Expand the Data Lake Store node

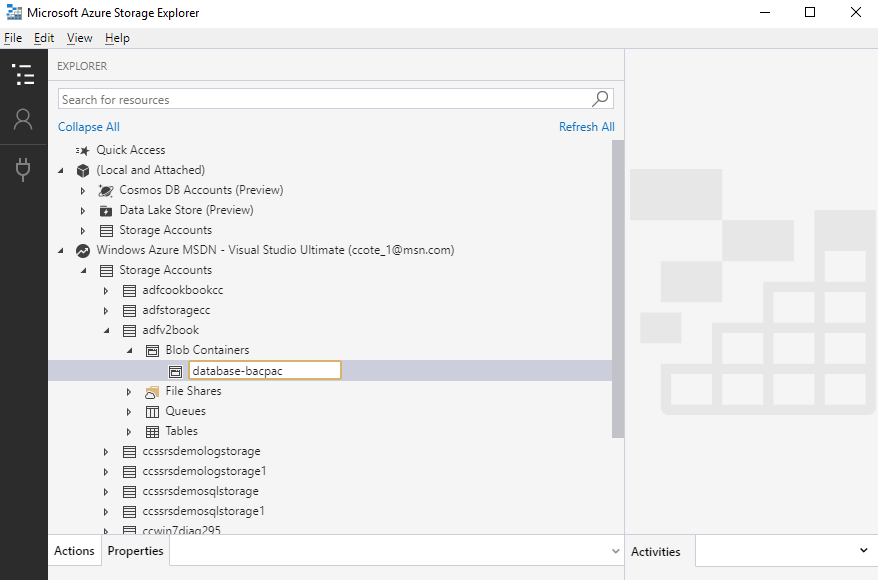coord(83,211)
